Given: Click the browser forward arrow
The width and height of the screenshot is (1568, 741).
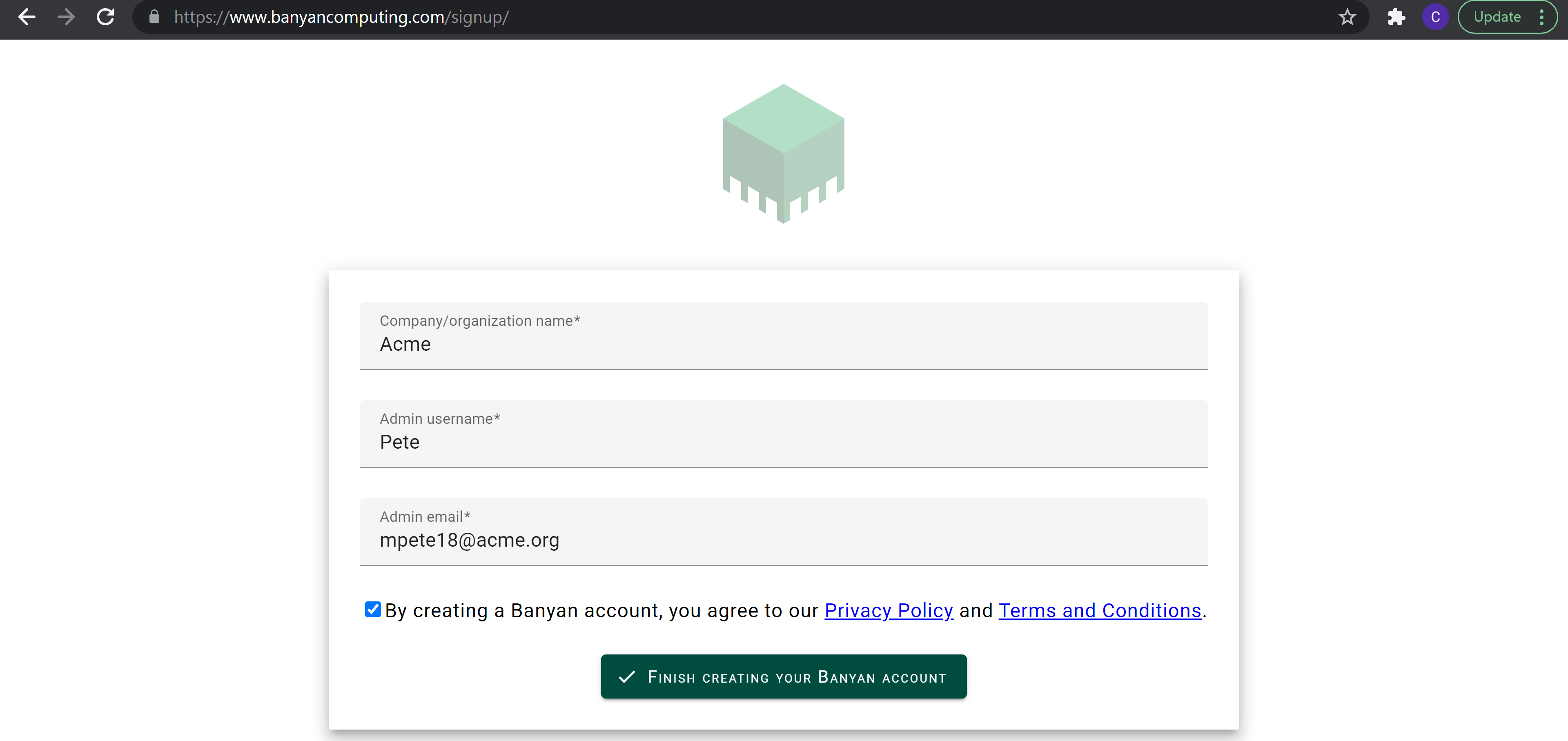Looking at the screenshot, I should [x=66, y=17].
